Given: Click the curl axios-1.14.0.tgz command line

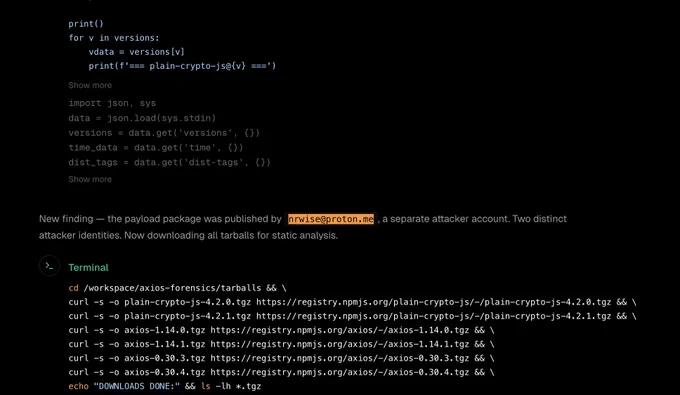Looking at the screenshot, I should tap(281, 330).
